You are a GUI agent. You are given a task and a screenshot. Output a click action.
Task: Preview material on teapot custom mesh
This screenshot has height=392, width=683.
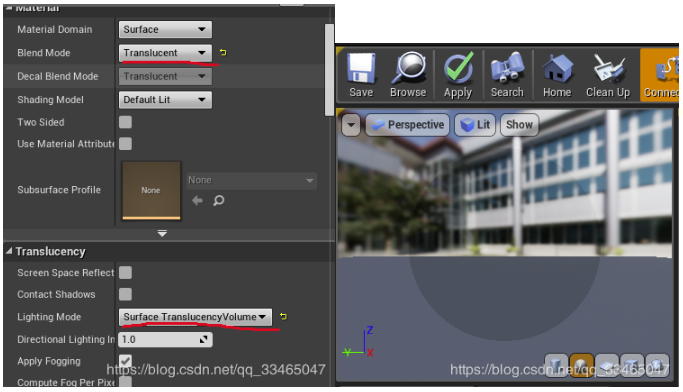(657, 365)
